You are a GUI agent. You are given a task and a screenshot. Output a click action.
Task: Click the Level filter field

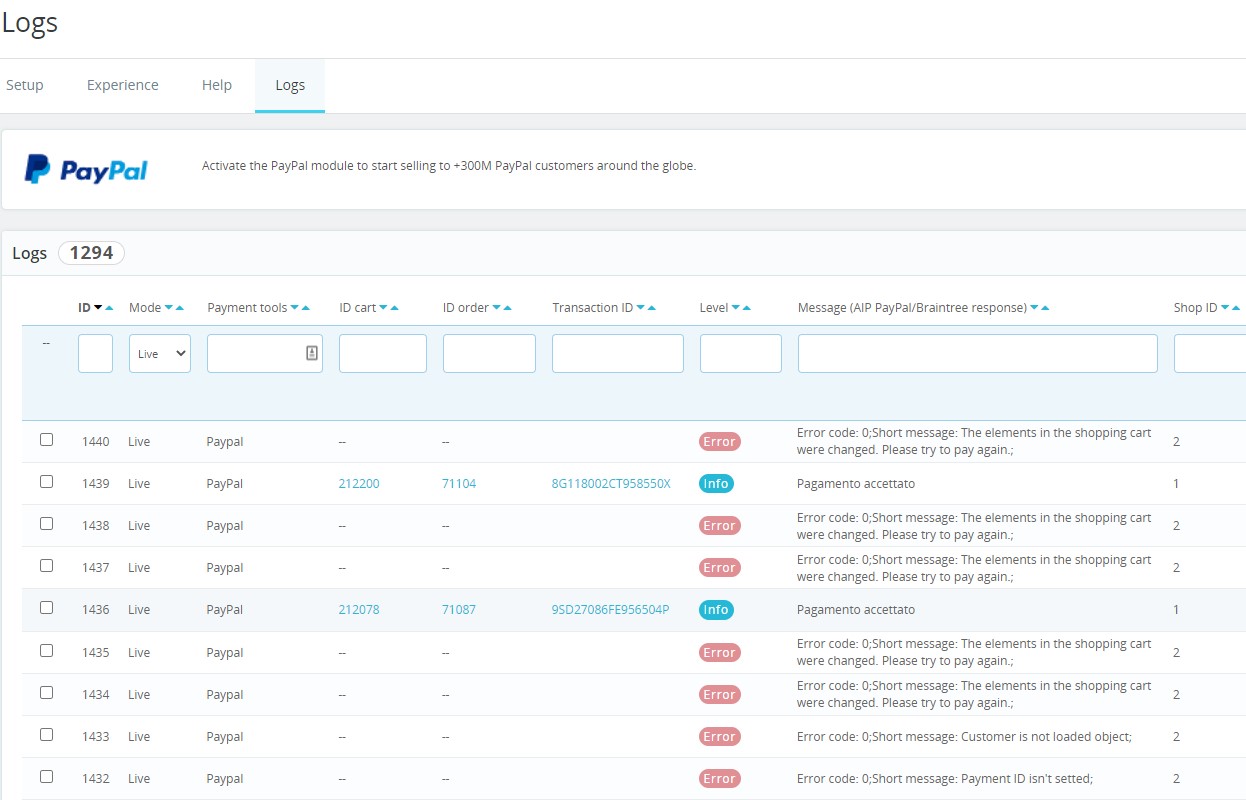[740, 354]
